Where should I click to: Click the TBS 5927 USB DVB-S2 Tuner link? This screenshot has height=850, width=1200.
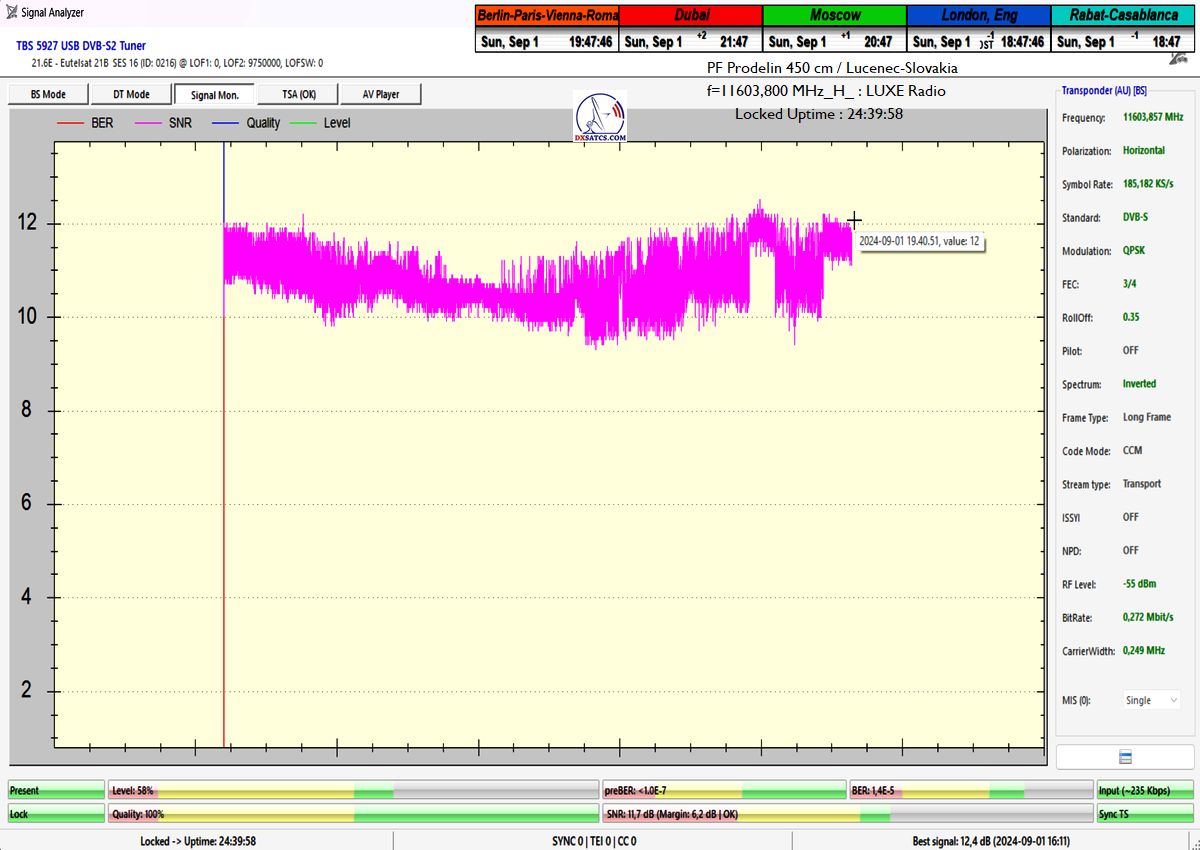[81, 46]
